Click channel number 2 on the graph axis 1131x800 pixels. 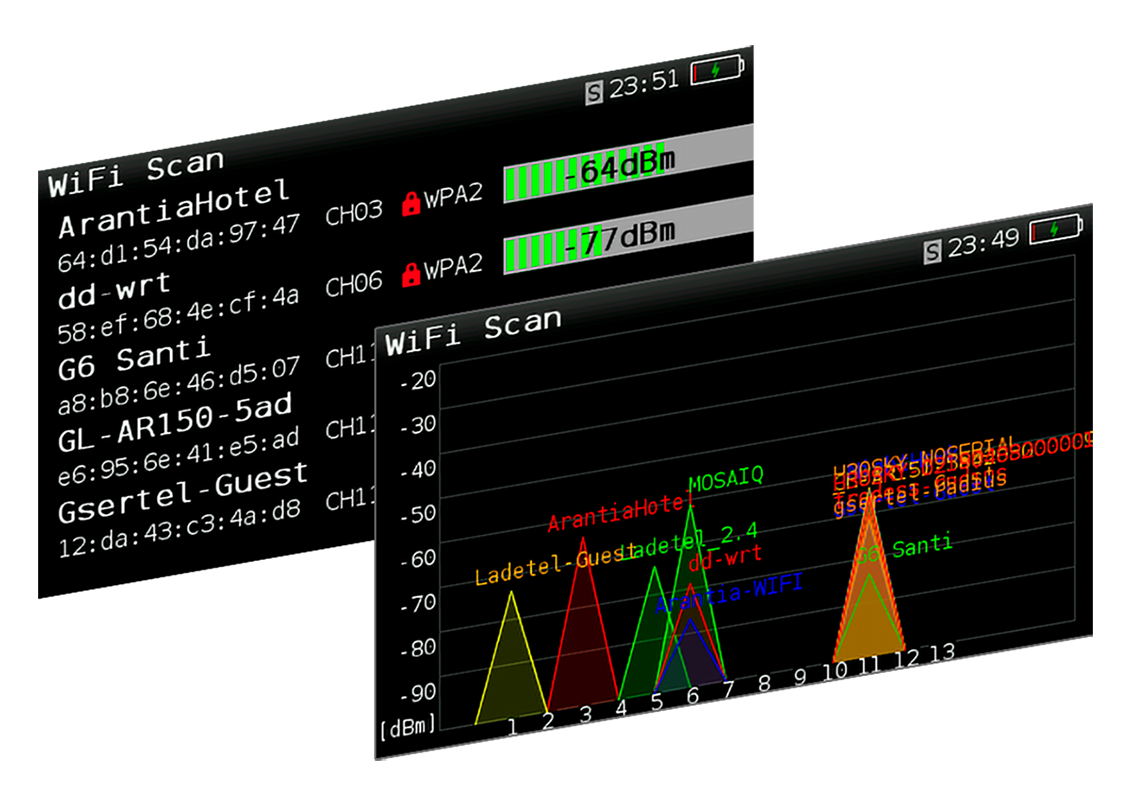548,721
